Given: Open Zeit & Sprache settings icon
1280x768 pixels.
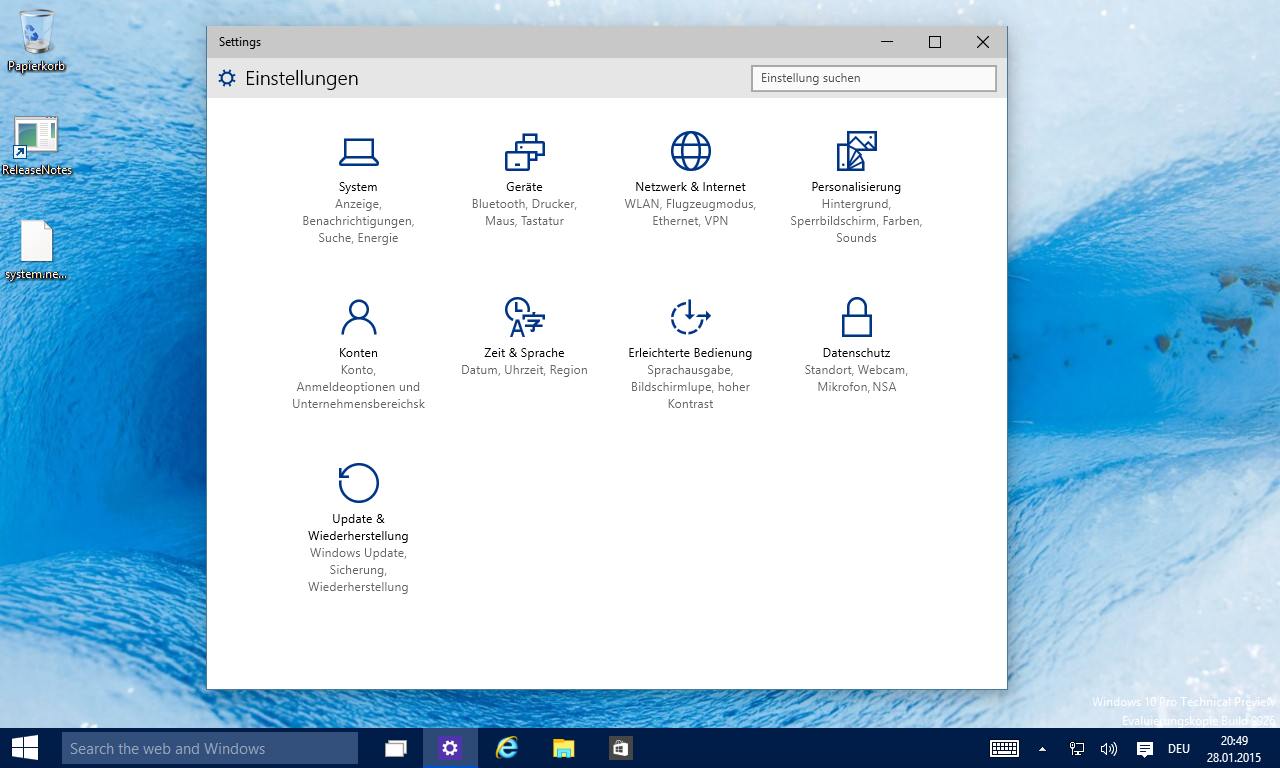Looking at the screenshot, I should pos(524,318).
